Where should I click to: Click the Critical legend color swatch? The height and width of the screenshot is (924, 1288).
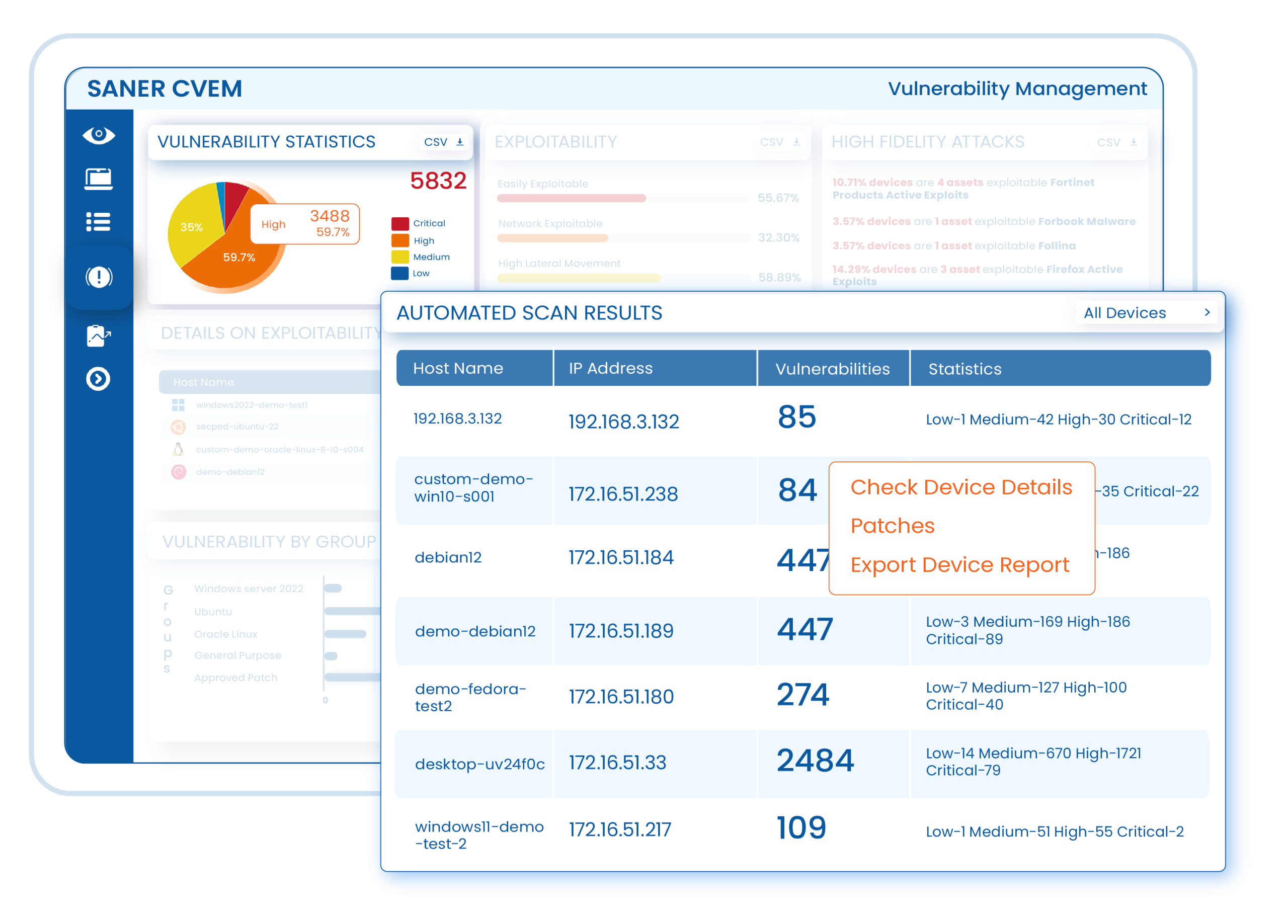(400, 224)
